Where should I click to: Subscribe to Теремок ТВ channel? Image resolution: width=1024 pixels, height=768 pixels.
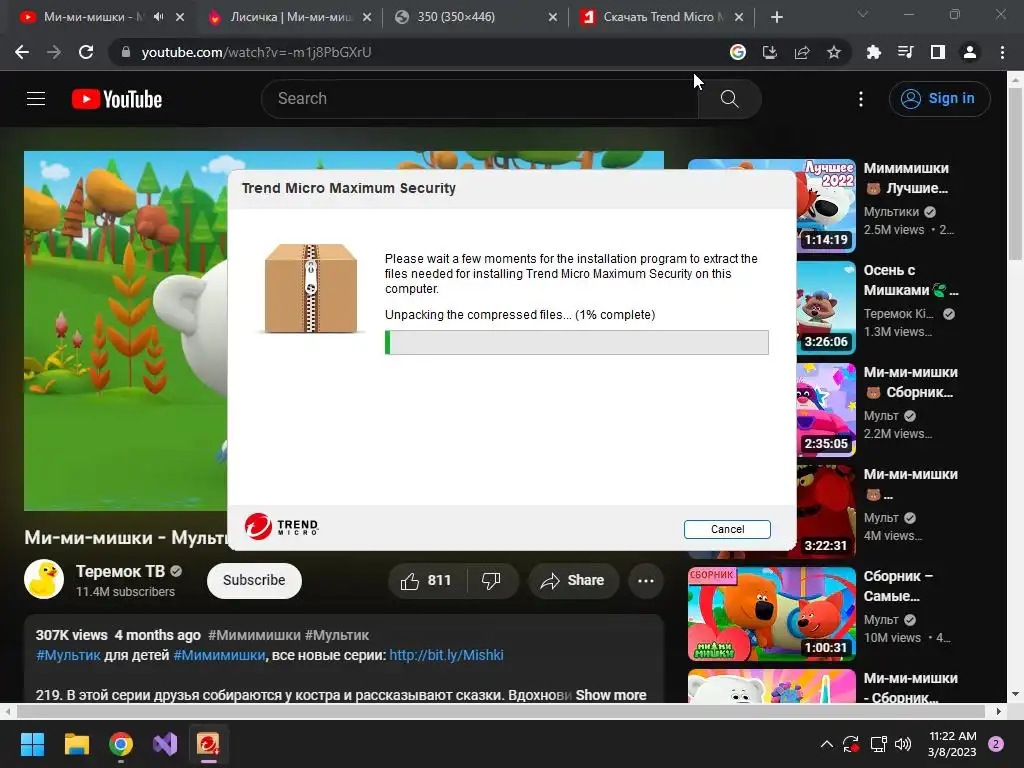coord(254,580)
